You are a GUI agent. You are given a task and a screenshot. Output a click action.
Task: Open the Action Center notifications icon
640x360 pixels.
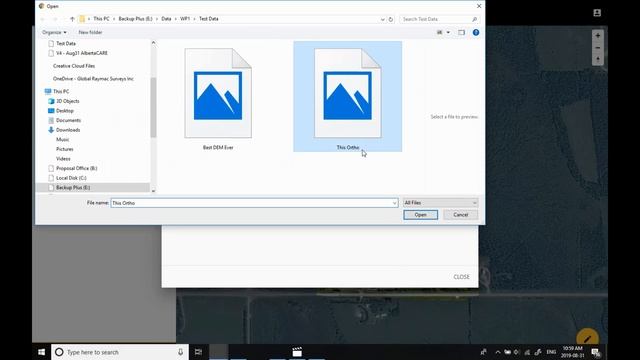coord(596,352)
